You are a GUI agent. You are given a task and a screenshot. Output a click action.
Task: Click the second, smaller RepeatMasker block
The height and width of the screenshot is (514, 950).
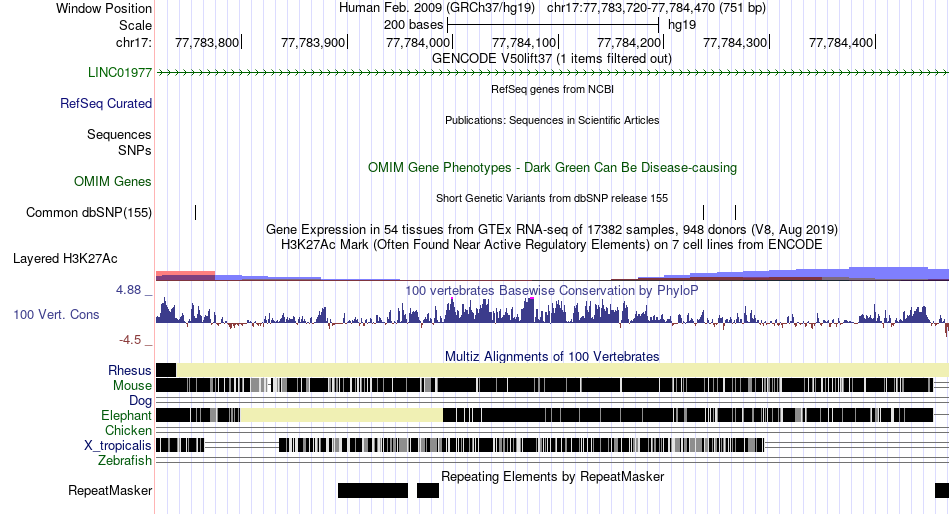point(428,490)
